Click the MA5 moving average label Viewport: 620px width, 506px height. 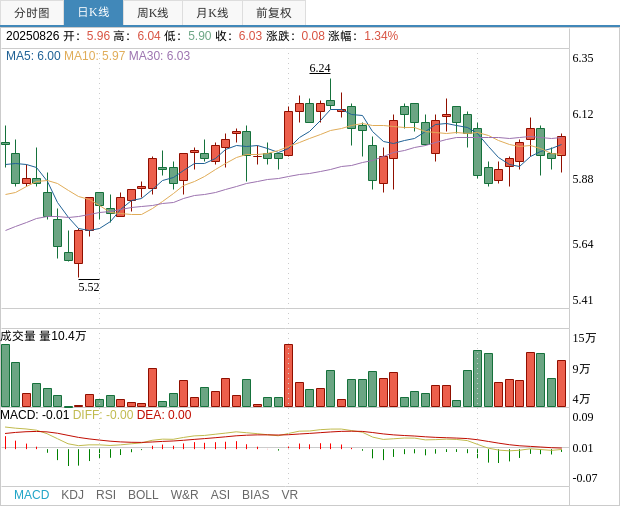tap(33, 56)
